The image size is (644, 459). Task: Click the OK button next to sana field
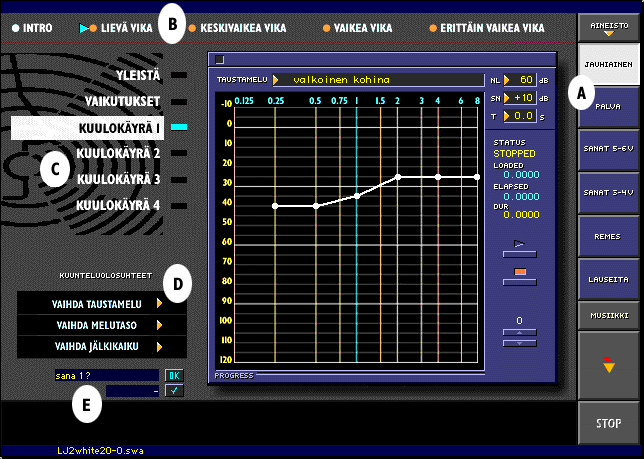[175, 375]
